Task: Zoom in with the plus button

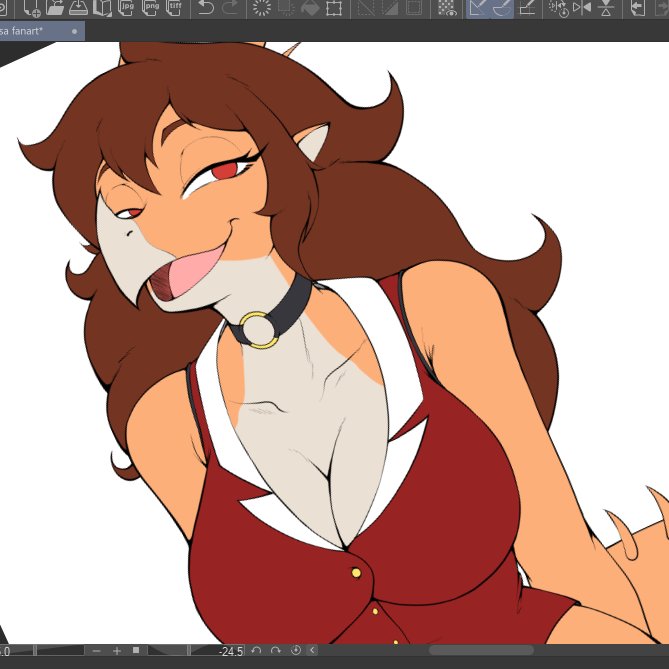Action: (x=117, y=651)
